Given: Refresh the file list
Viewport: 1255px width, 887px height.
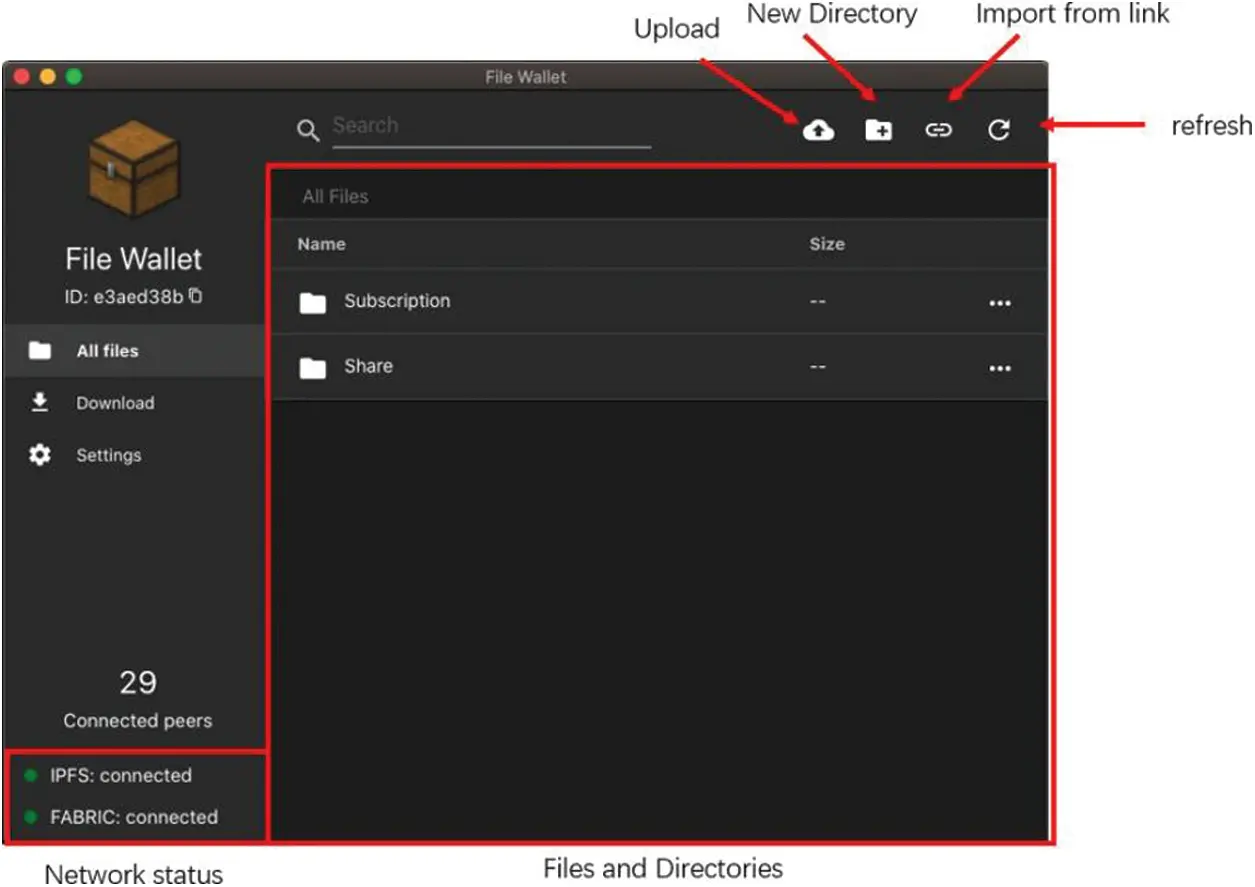Looking at the screenshot, I should (x=999, y=130).
